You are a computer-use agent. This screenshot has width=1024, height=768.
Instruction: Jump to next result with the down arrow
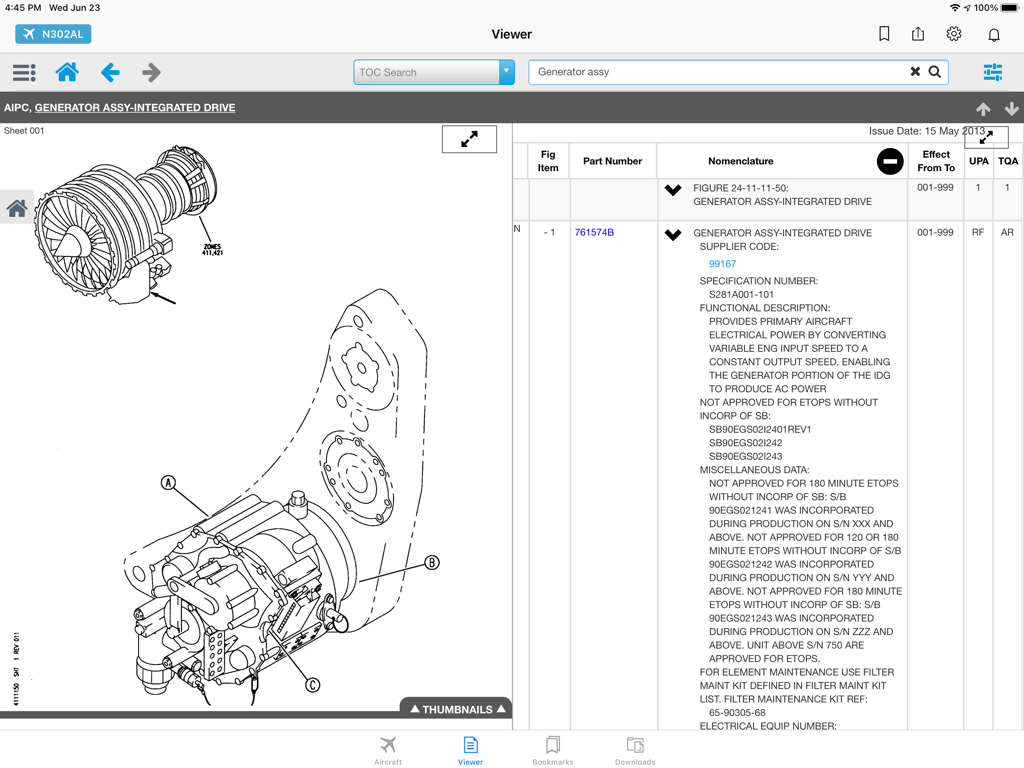(x=1012, y=108)
